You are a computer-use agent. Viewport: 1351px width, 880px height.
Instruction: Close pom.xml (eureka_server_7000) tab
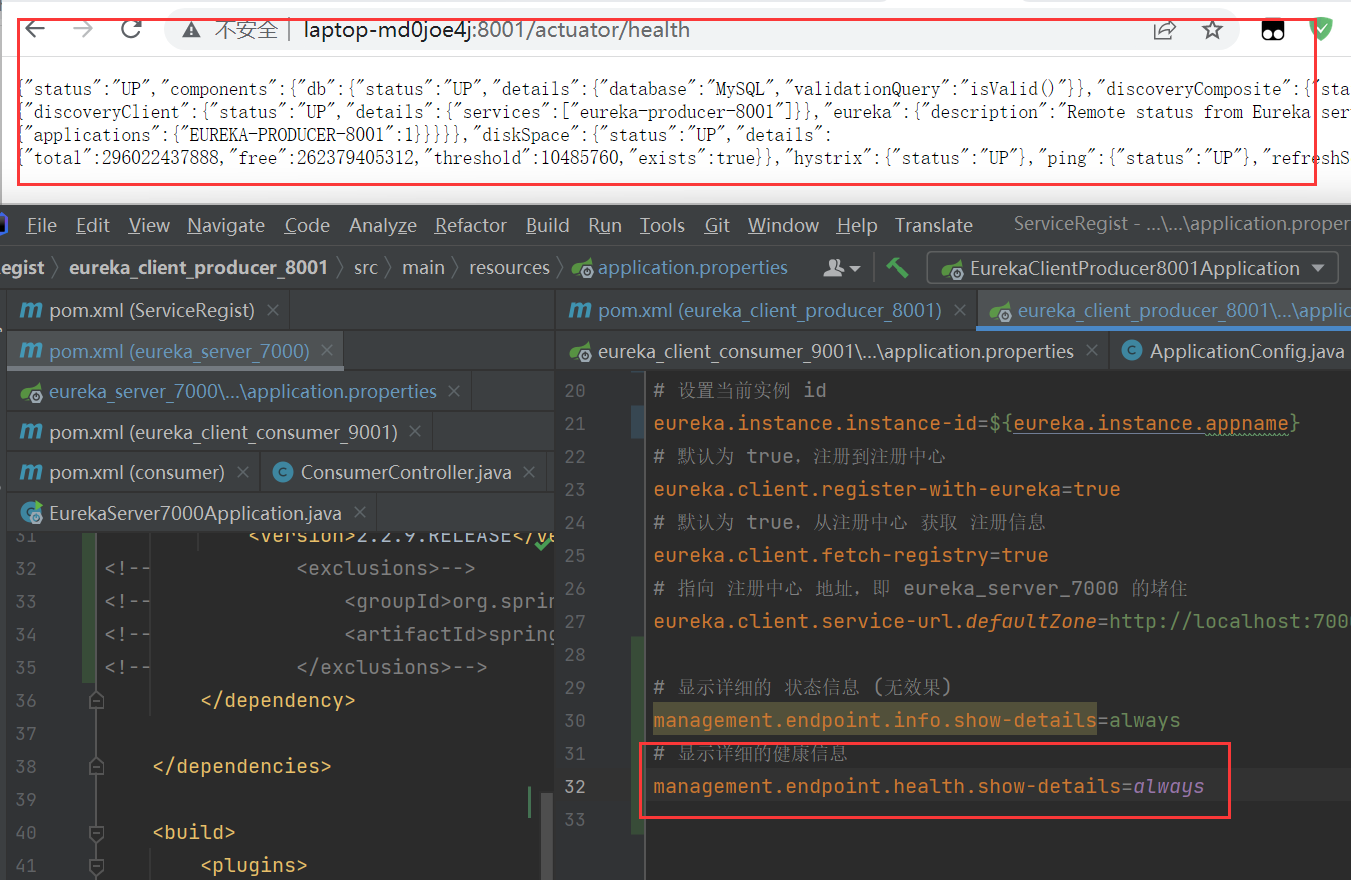(328, 351)
